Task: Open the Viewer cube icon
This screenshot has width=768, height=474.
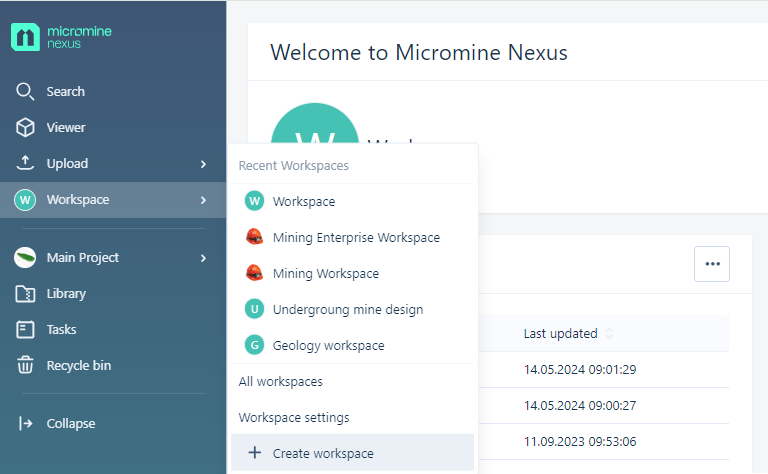Action: (25, 127)
